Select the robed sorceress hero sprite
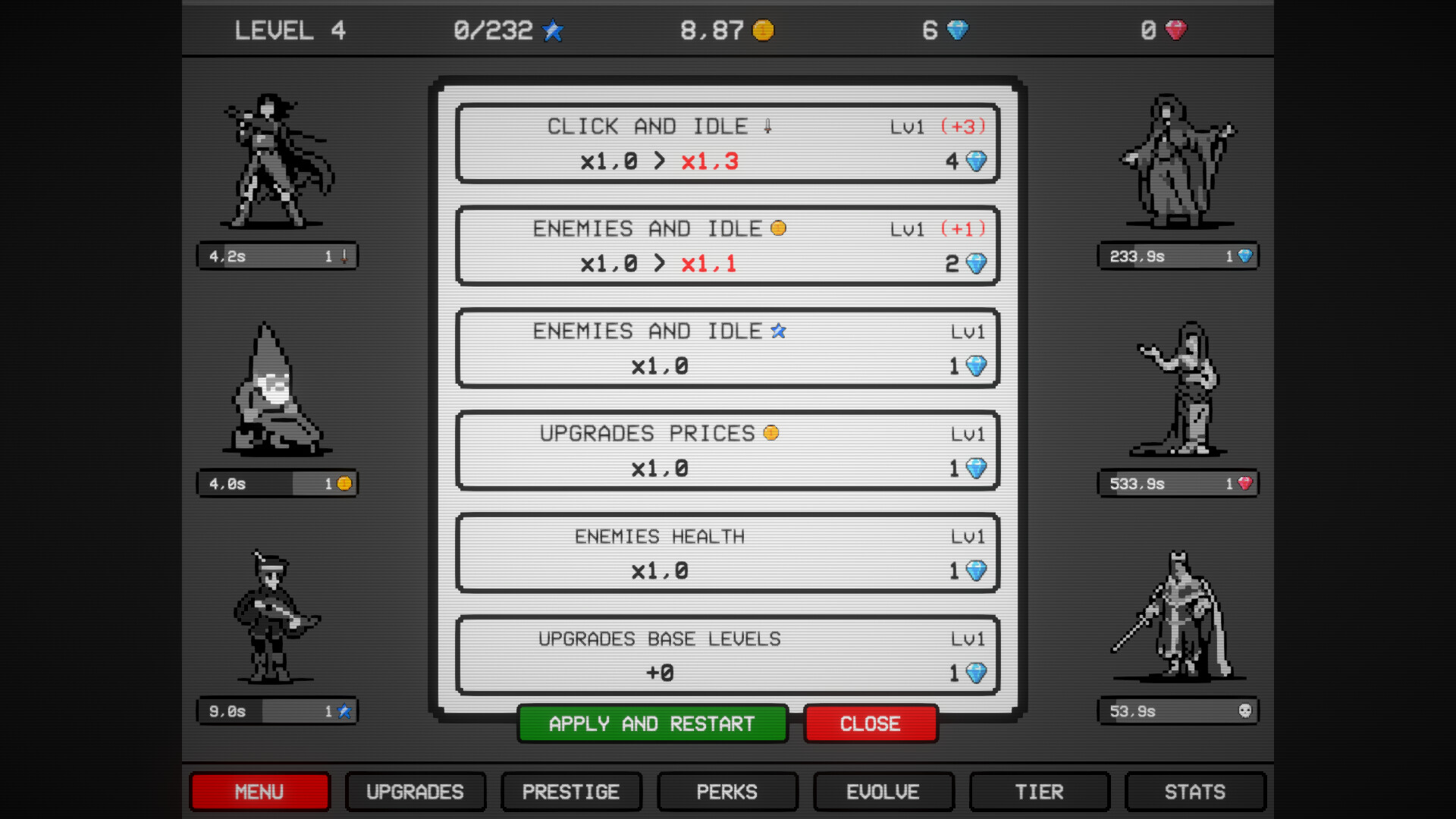 point(1178,161)
